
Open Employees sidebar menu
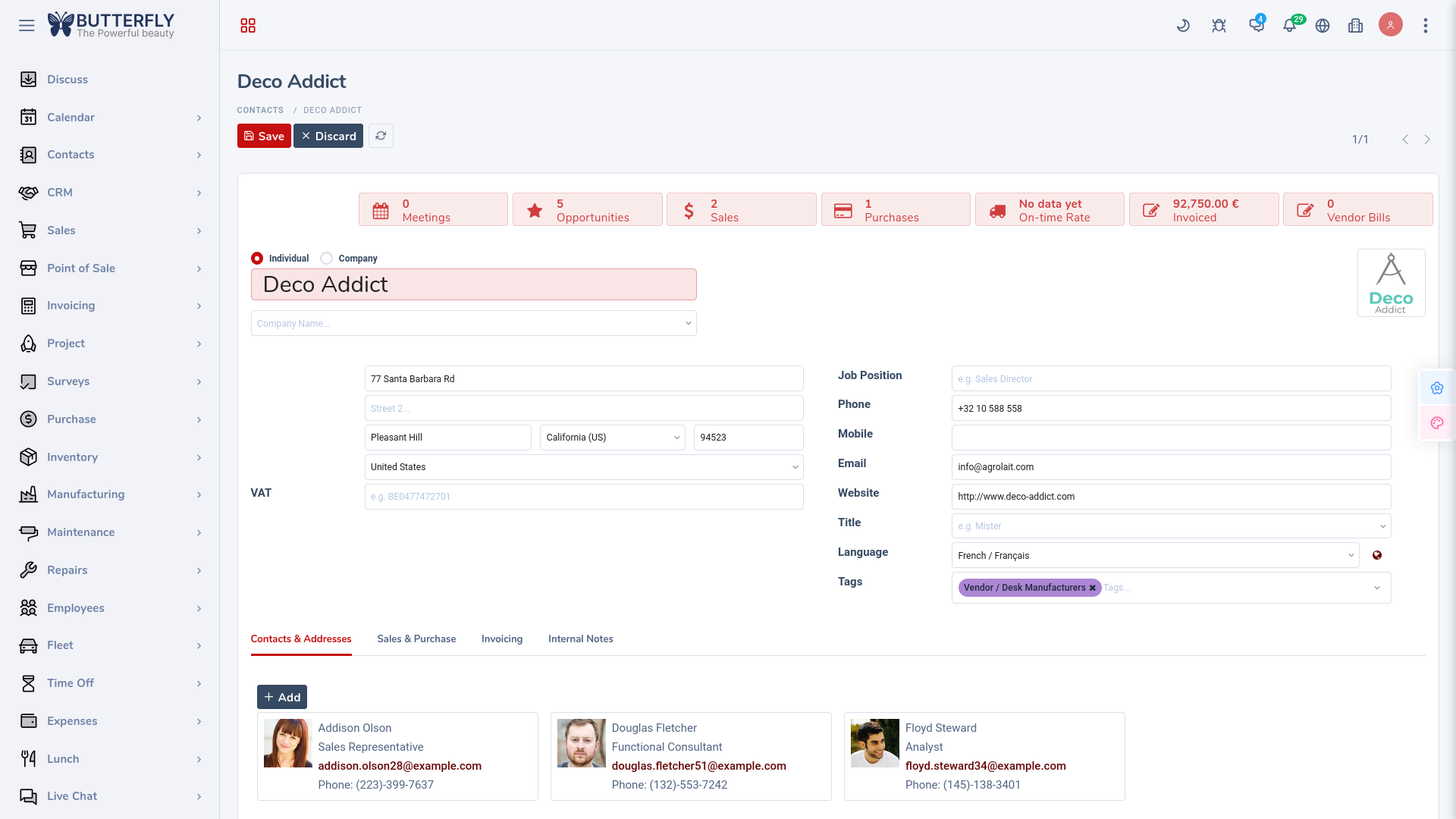pos(110,608)
